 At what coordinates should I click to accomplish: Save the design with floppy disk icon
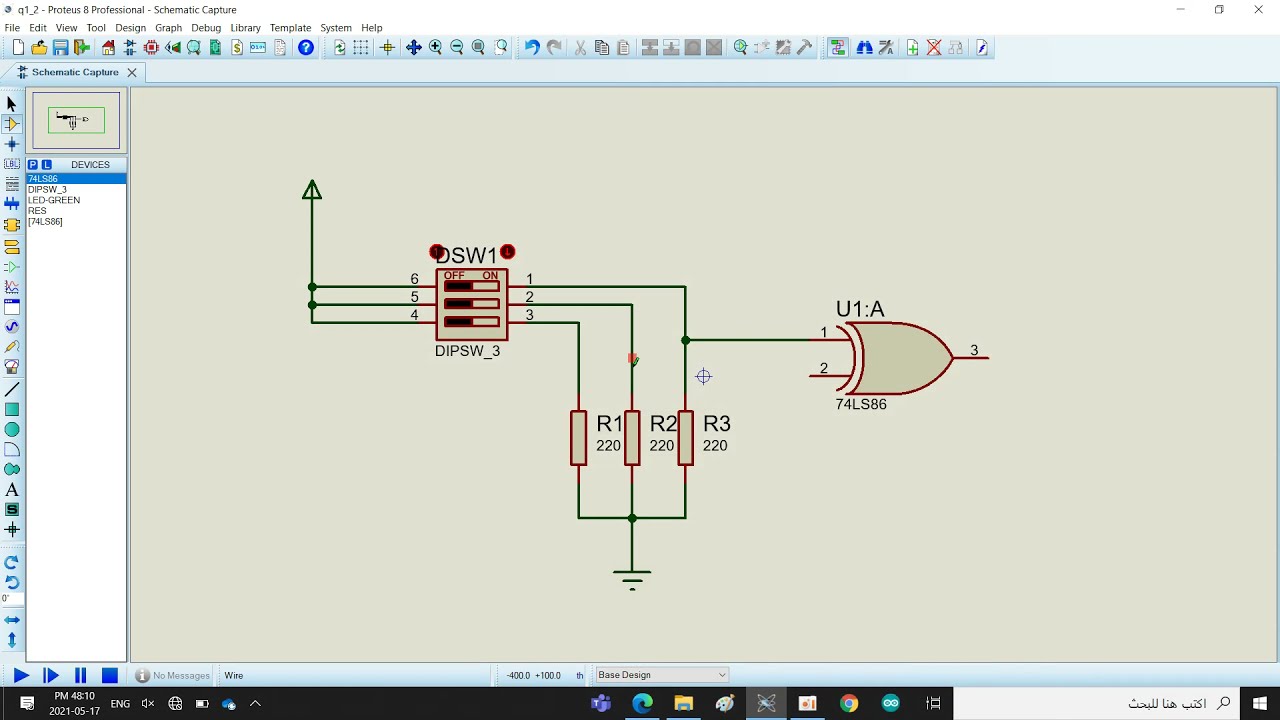[x=61, y=47]
